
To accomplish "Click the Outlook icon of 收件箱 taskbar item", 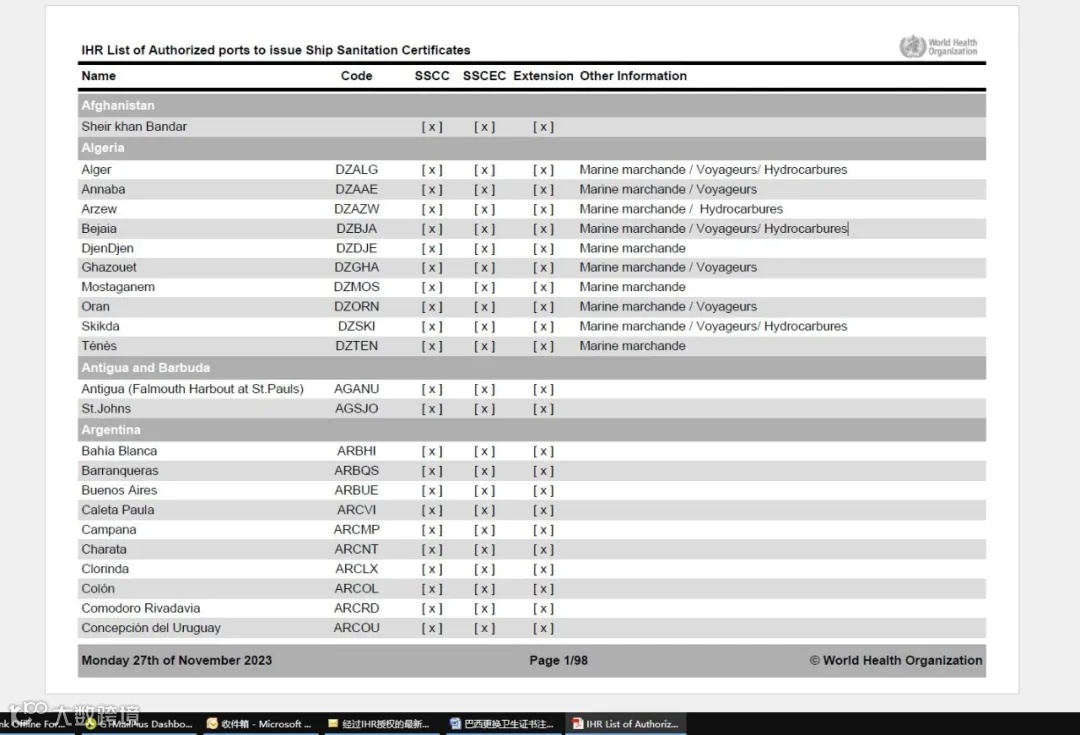I will (x=212, y=723).
